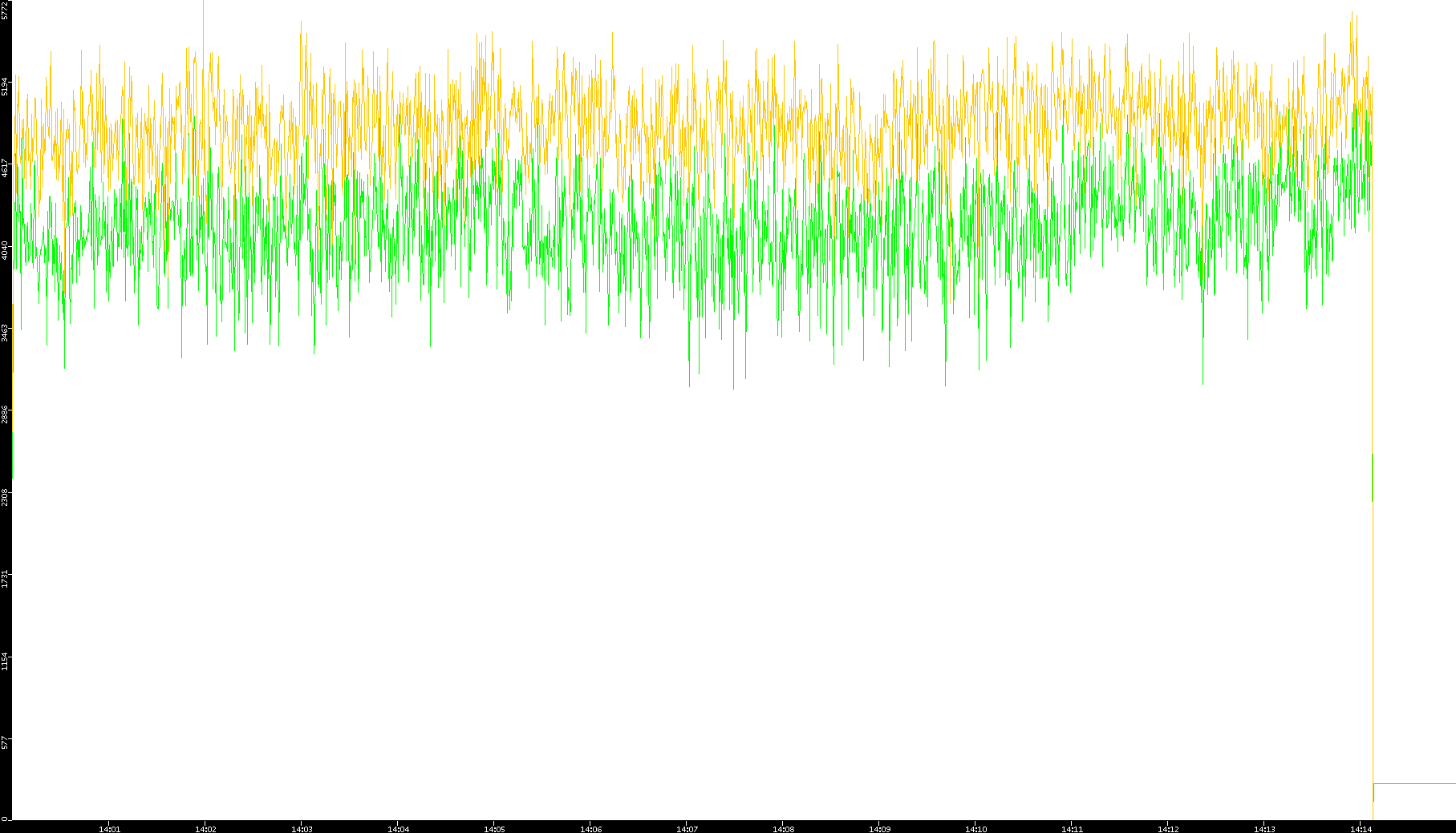Pick the 14:10 marker on the time axis

tap(975, 829)
